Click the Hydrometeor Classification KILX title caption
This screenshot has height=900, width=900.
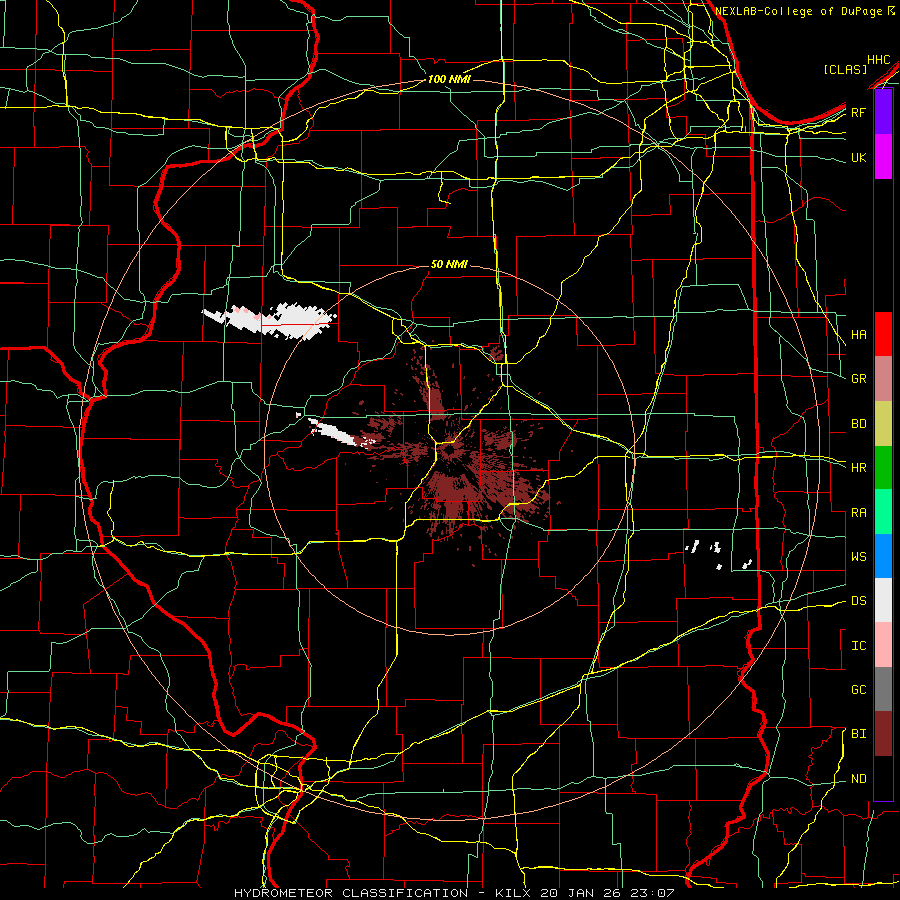pos(454,893)
